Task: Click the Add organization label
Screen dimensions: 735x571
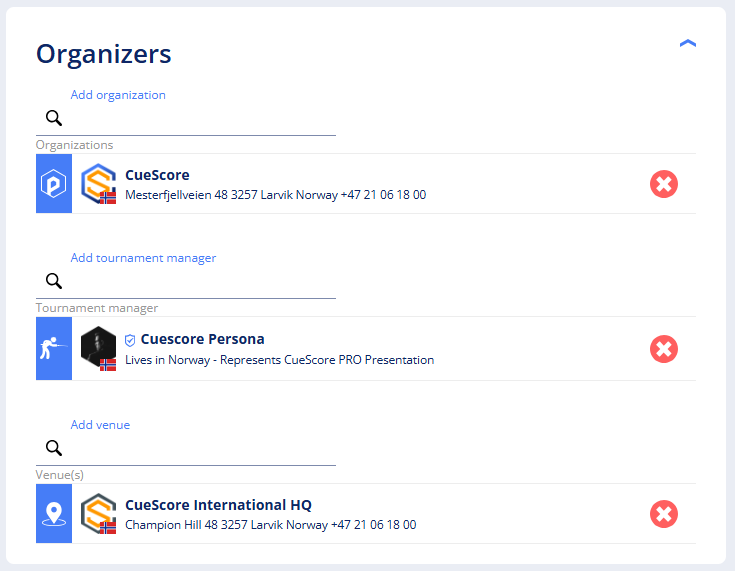Action: [118, 95]
